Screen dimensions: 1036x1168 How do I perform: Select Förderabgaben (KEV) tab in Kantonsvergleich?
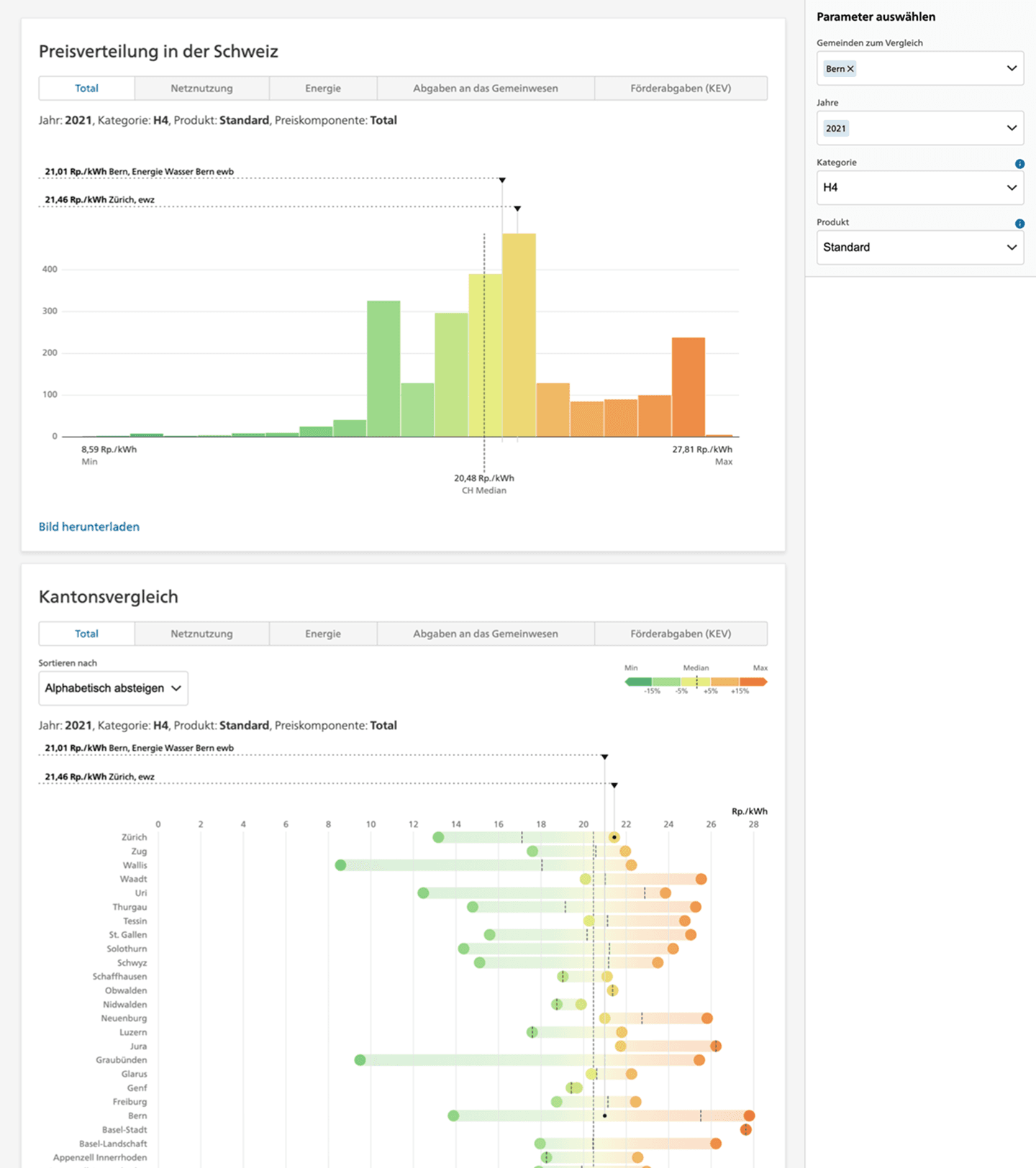pyautogui.click(x=681, y=634)
